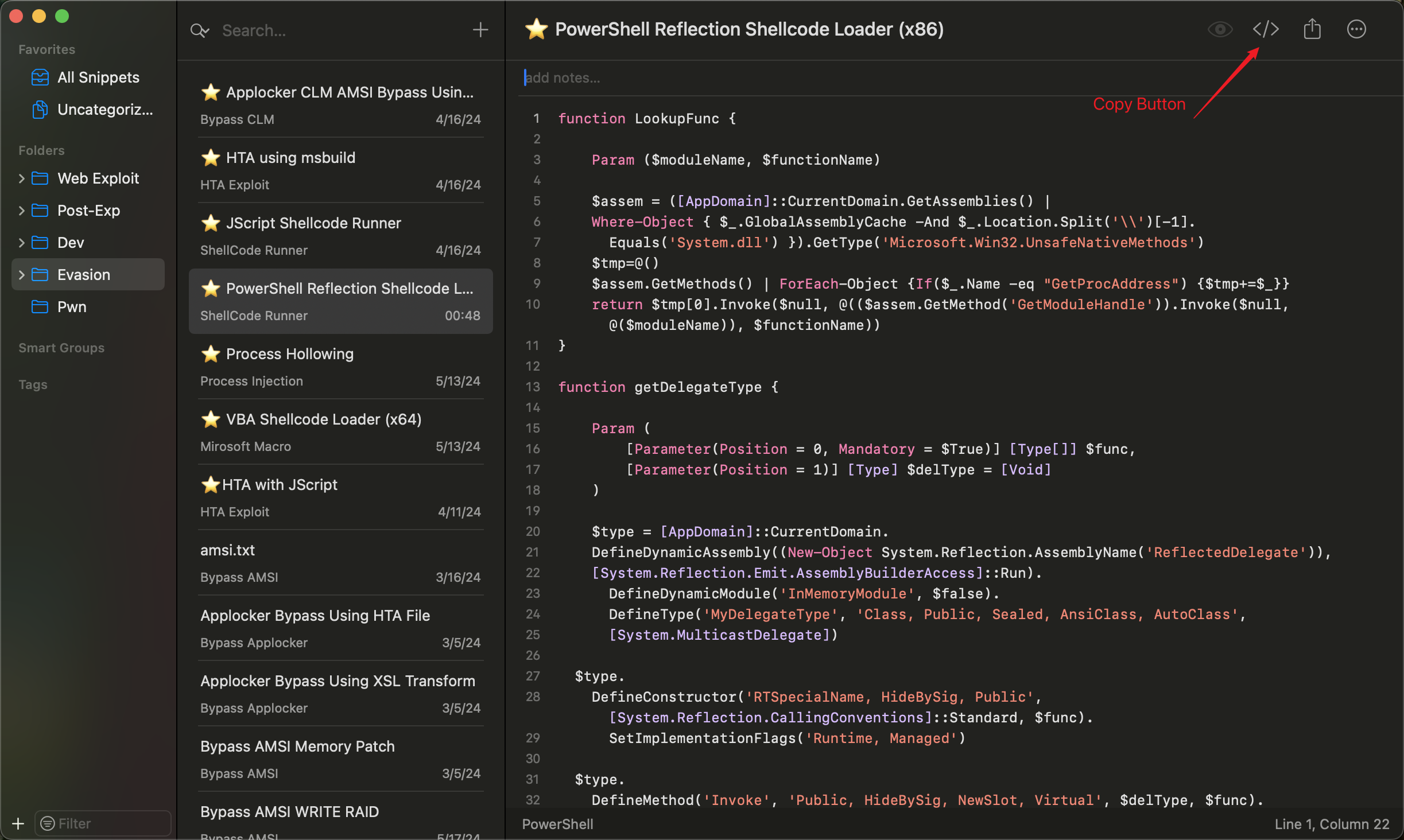1404x840 pixels.
Task: Open HTA using msbuild snippet
Action: 341,170
